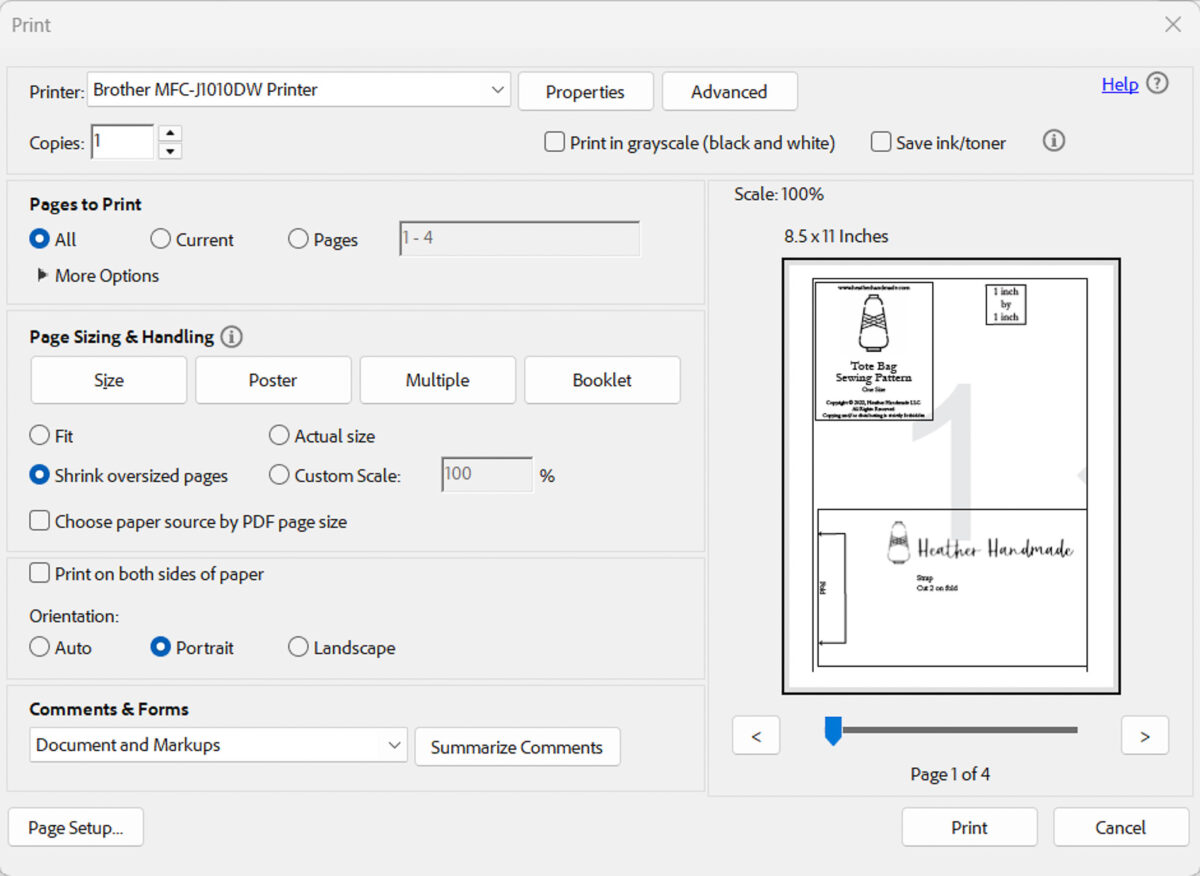Choose the Fit sizing option
Viewport: 1200px width, 876px height.
39,435
